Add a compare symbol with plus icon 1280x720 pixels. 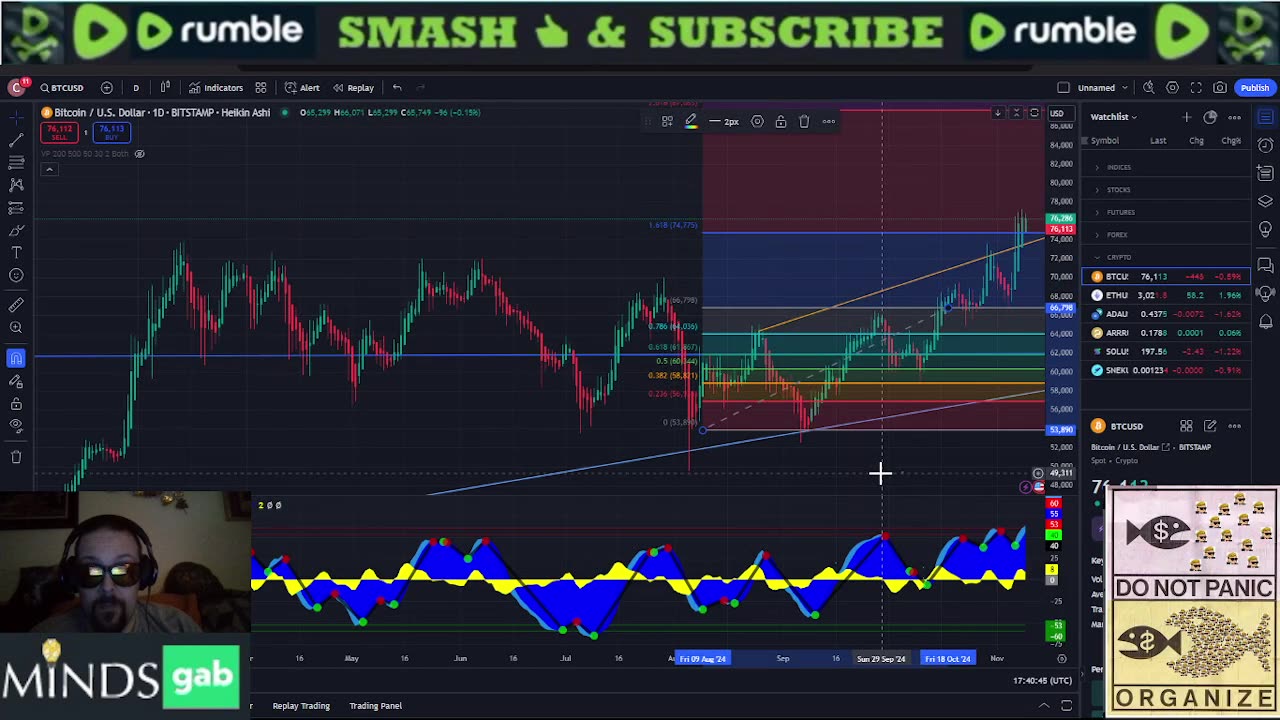pyautogui.click(x=107, y=88)
